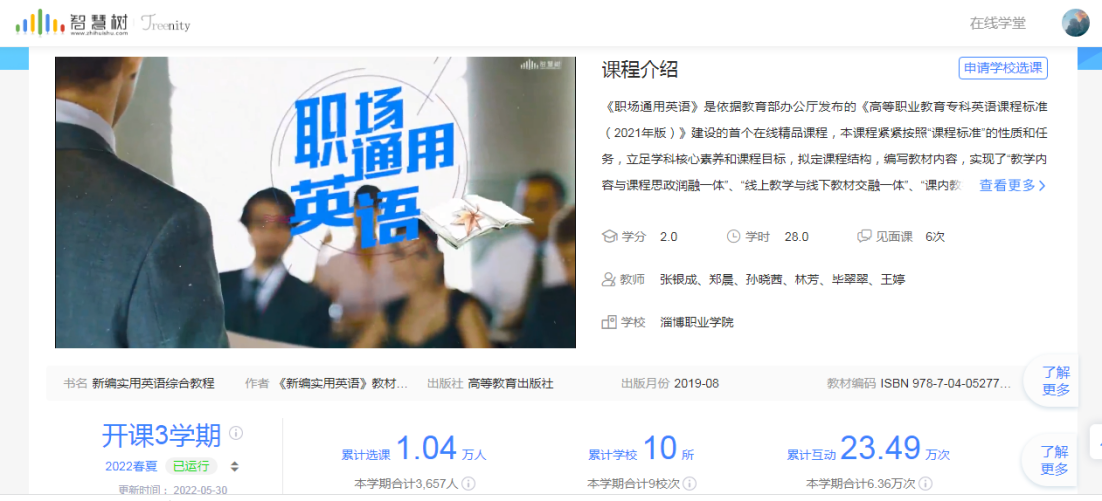Click the Treenity header link
1102x501 pixels.
click(165, 24)
